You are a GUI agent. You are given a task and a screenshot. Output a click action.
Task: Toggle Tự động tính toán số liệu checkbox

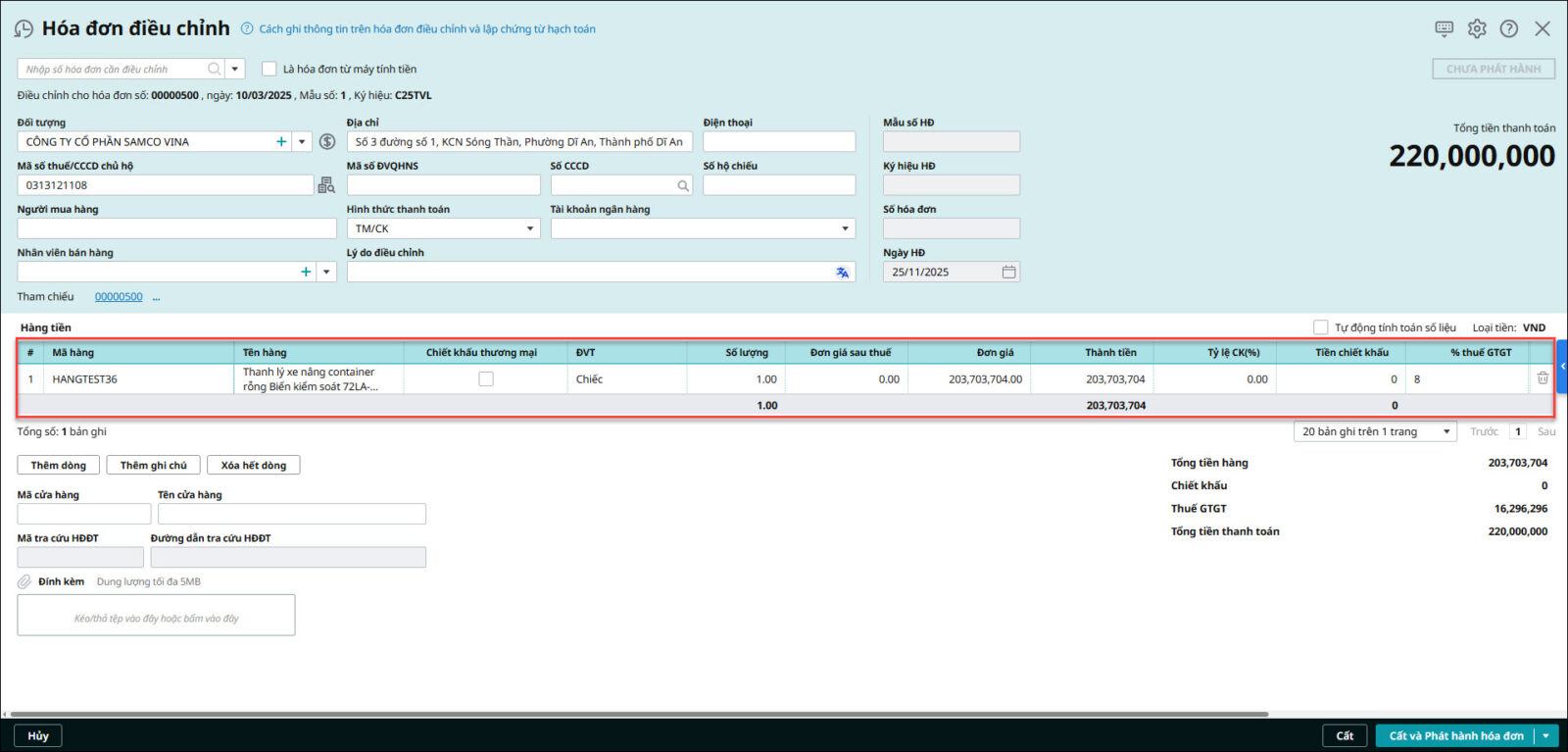pyautogui.click(x=1320, y=327)
